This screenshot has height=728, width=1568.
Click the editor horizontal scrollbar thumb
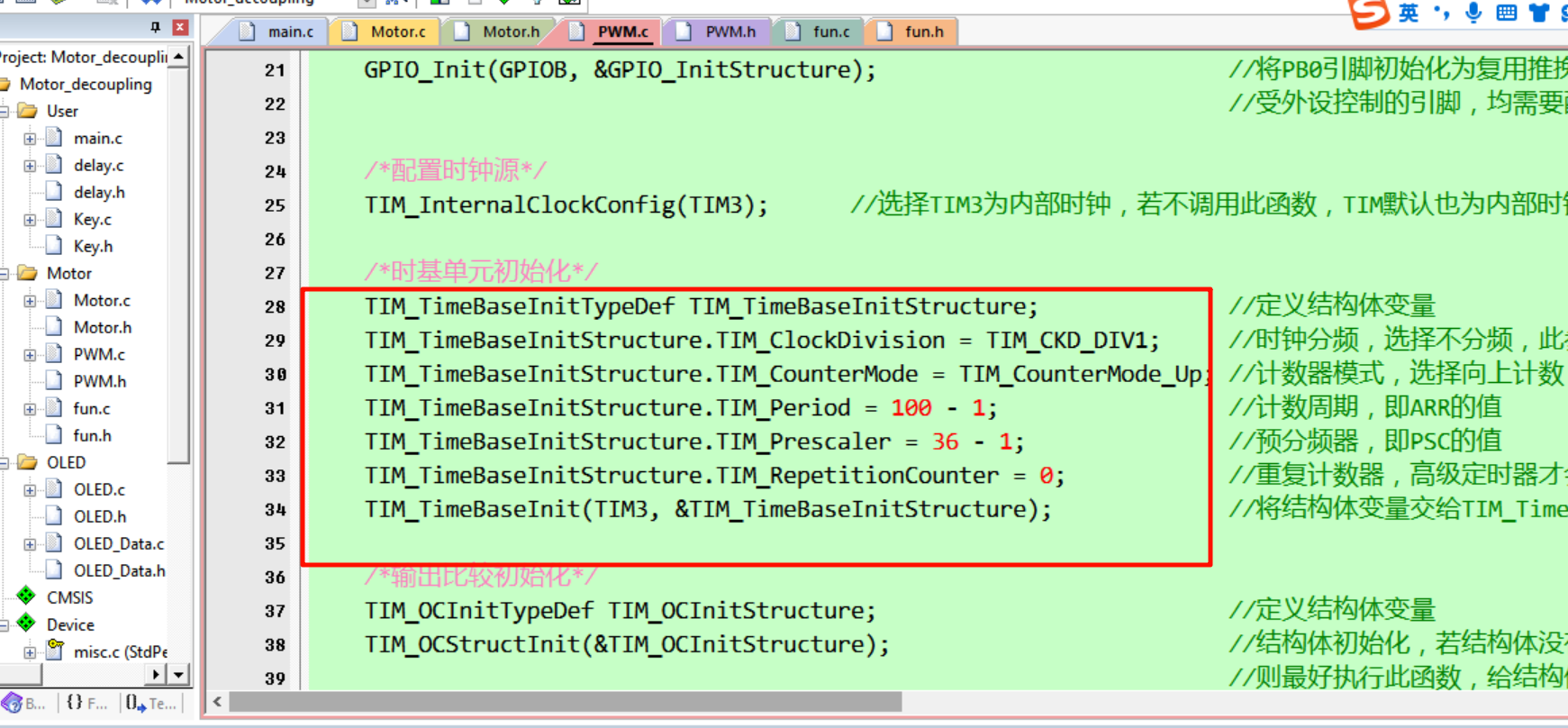[x=566, y=701]
